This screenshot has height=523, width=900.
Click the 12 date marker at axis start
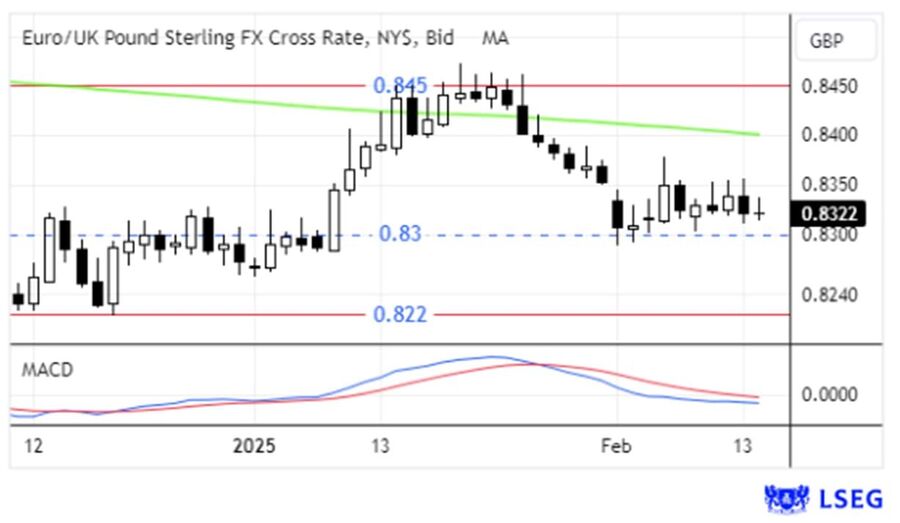point(33,444)
